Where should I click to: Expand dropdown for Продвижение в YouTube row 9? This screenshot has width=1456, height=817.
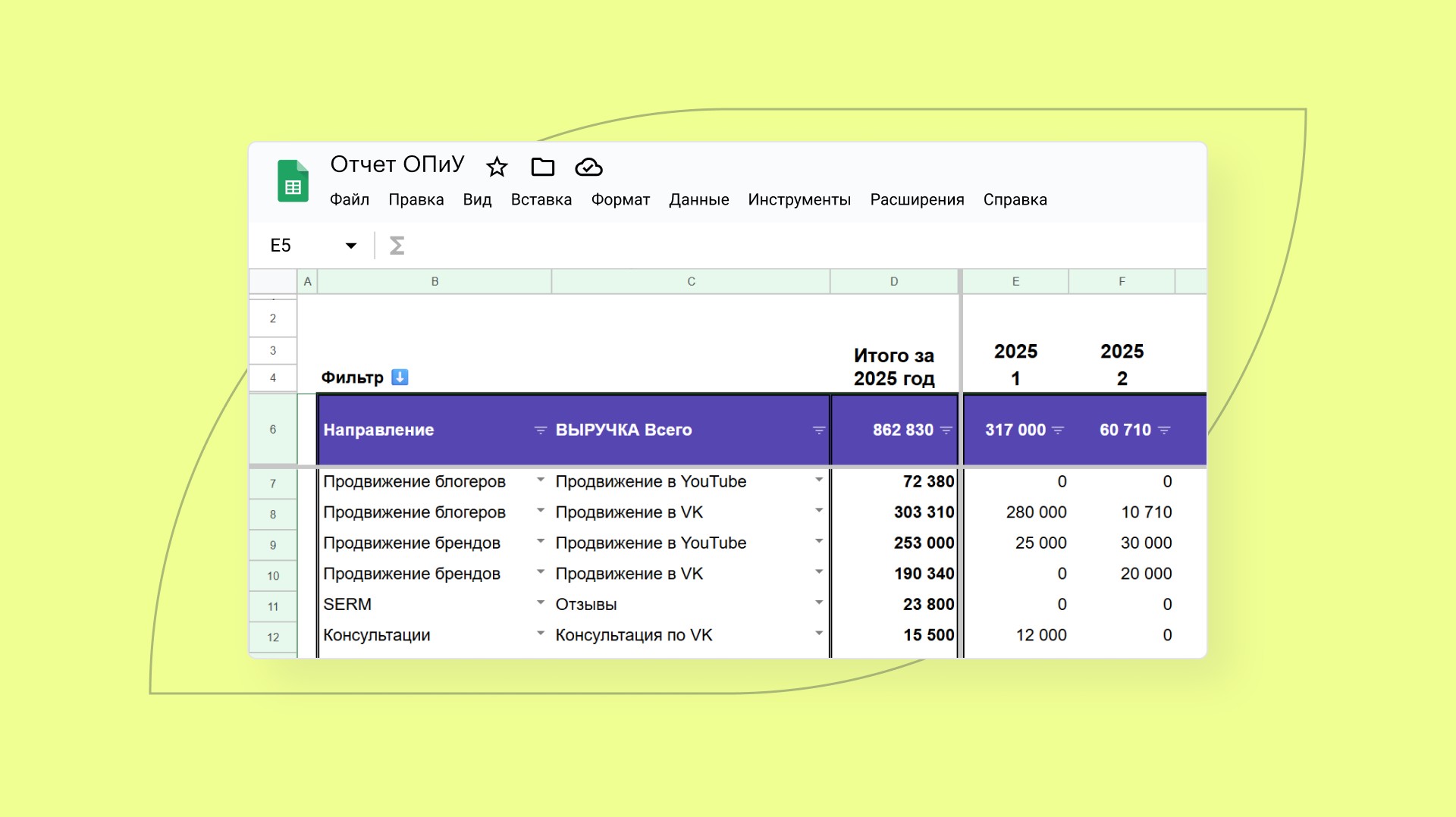pos(819,541)
